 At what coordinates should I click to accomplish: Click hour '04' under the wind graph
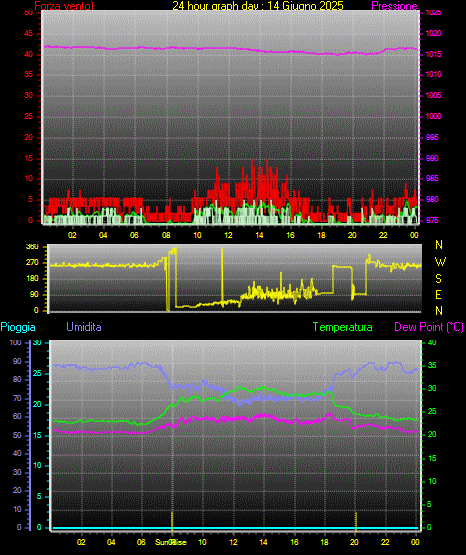pos(103,235)
